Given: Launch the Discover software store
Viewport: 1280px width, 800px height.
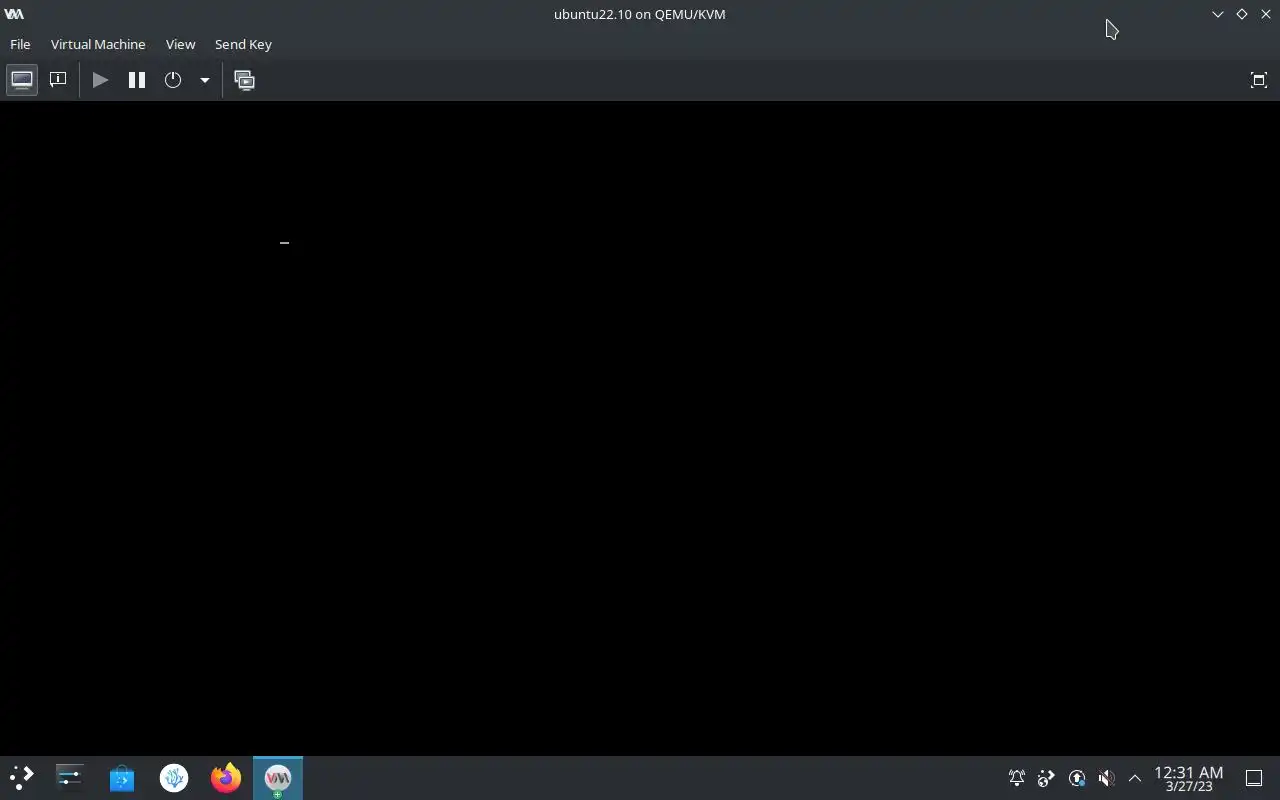Looking at the screenshot, I should pyautogui.click(x=122, y=778).
